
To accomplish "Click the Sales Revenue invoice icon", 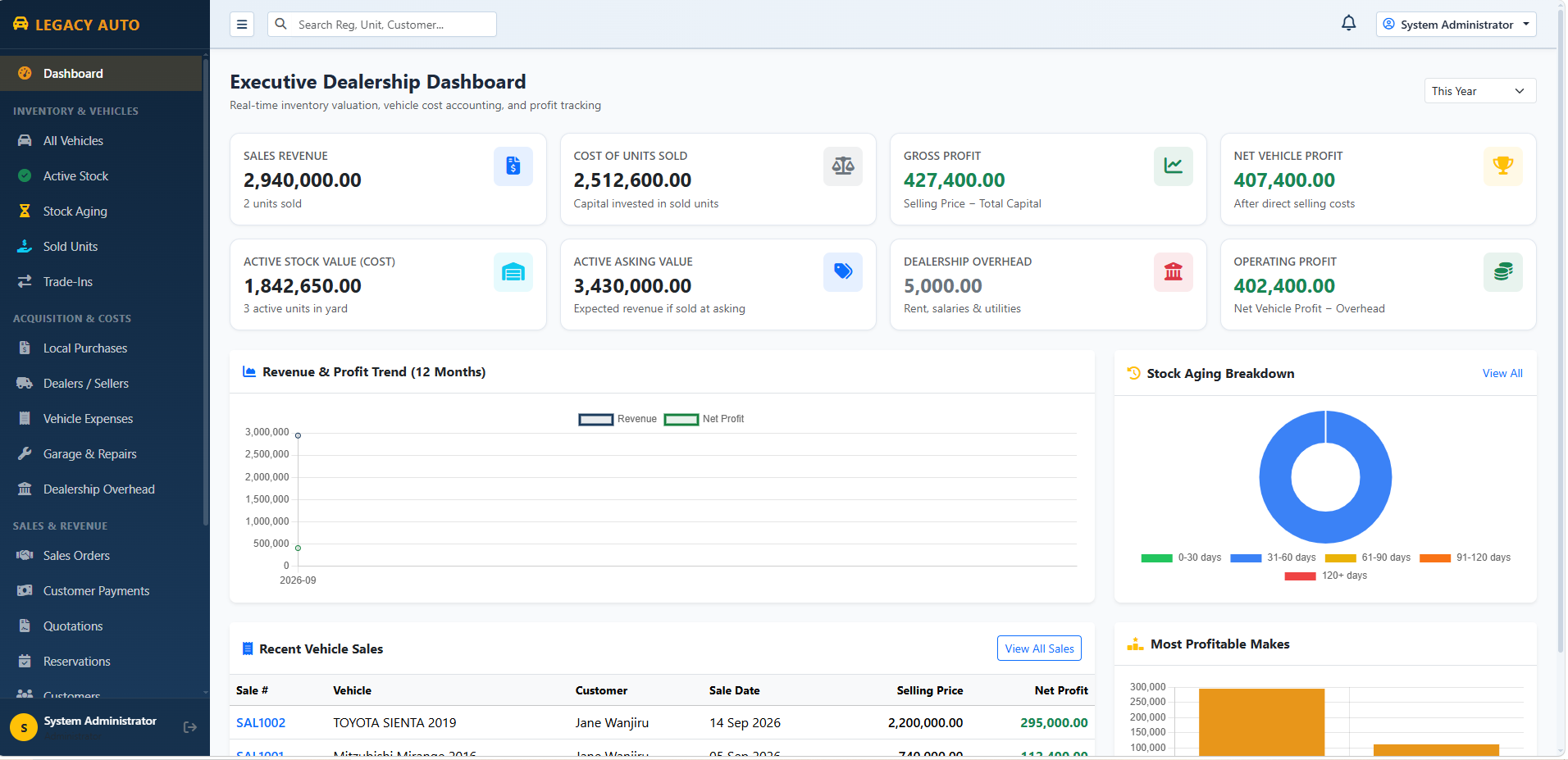I will point(513,166).
